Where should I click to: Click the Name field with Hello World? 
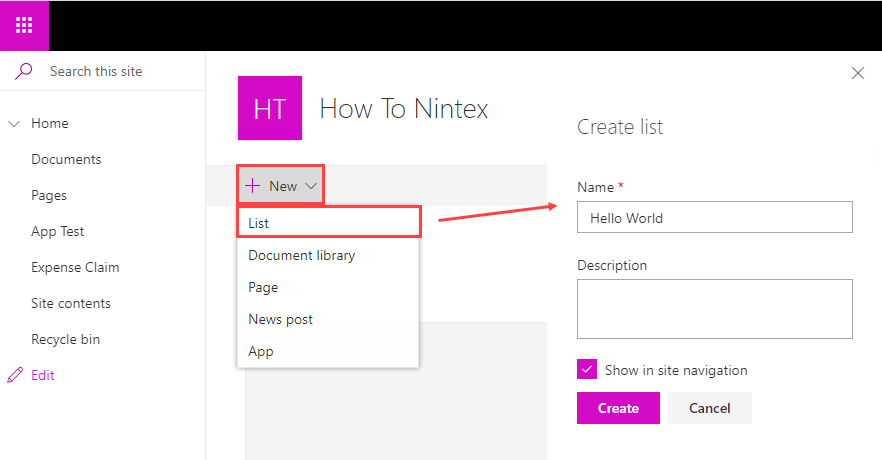coord(714,217)
